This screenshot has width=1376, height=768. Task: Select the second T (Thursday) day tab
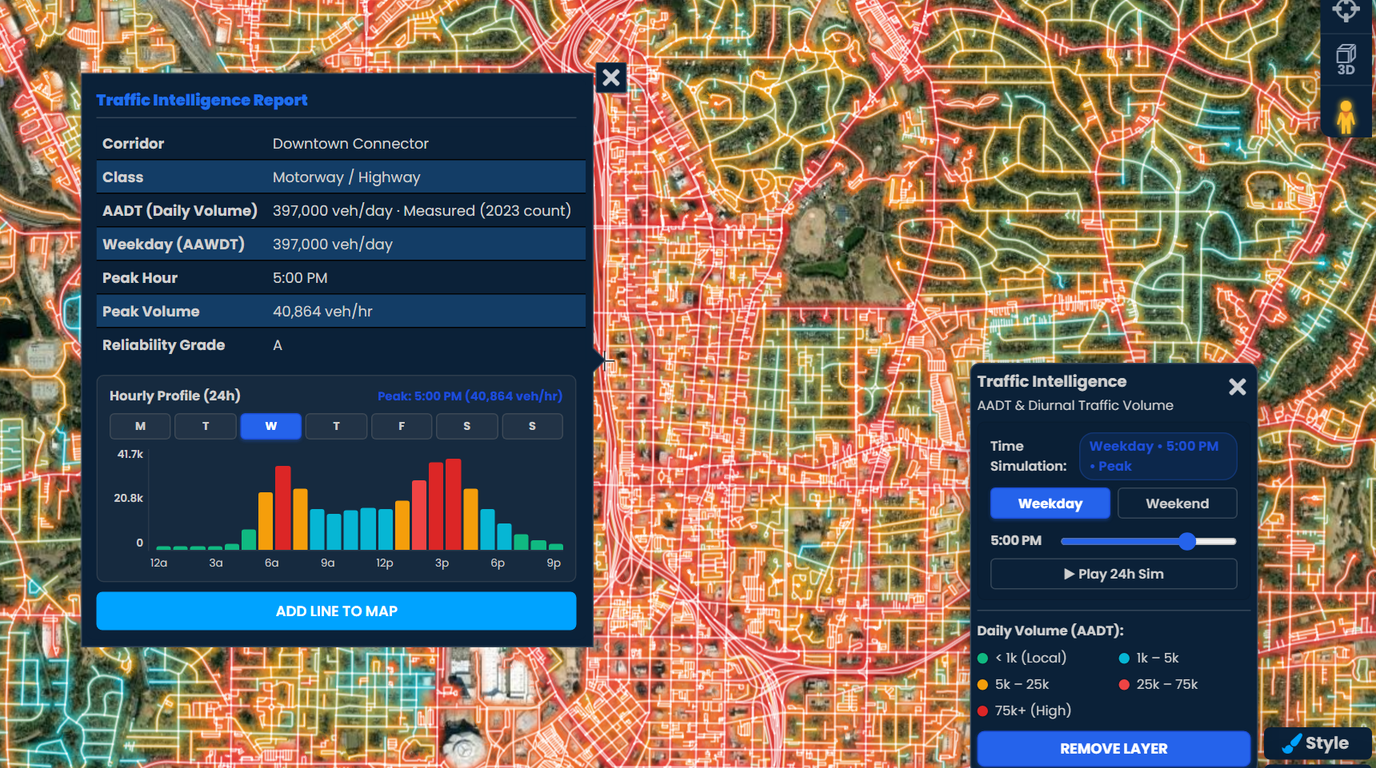(336, 426)
